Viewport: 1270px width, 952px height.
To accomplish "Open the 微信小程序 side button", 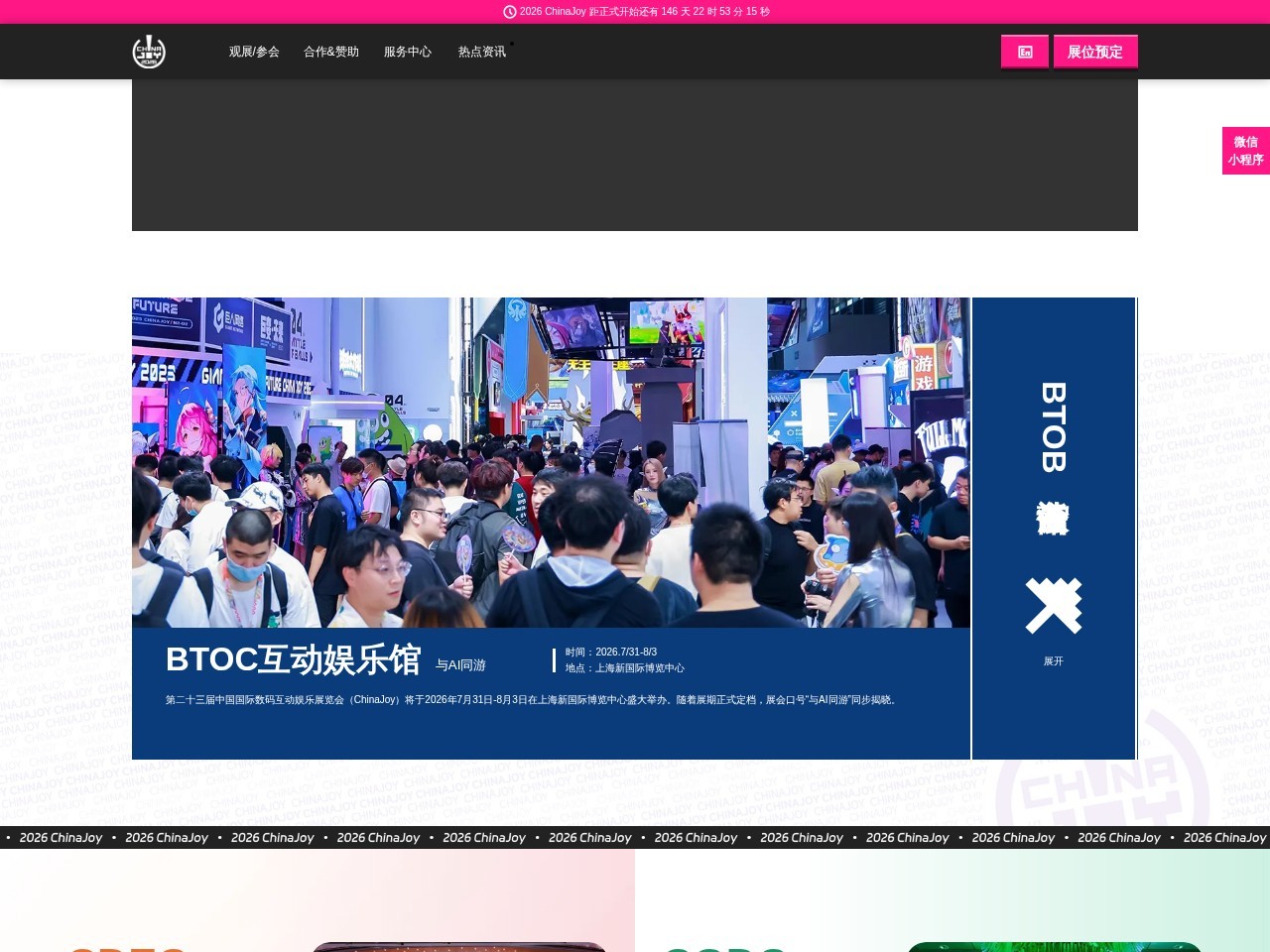I will [x=1245, y=151].
